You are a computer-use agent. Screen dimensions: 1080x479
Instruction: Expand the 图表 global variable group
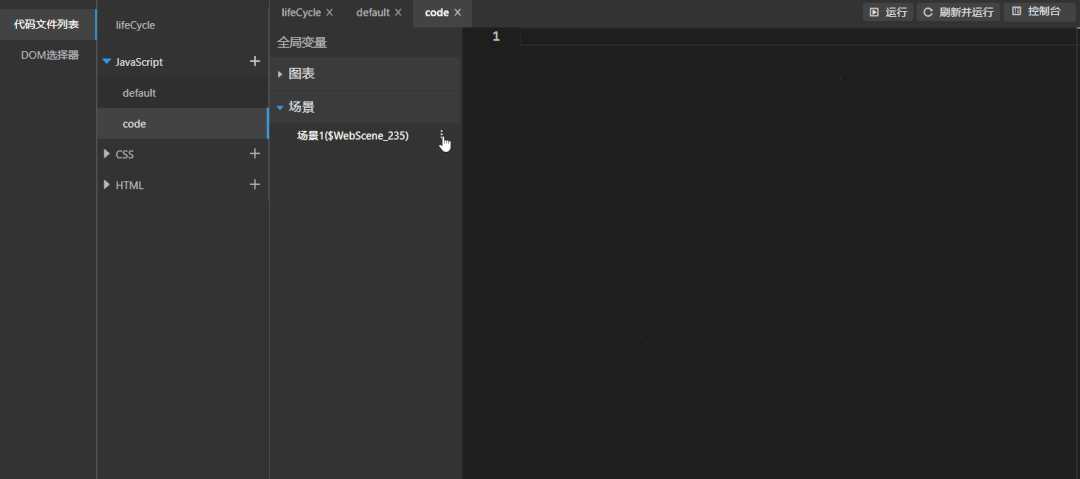coord(280,74)
